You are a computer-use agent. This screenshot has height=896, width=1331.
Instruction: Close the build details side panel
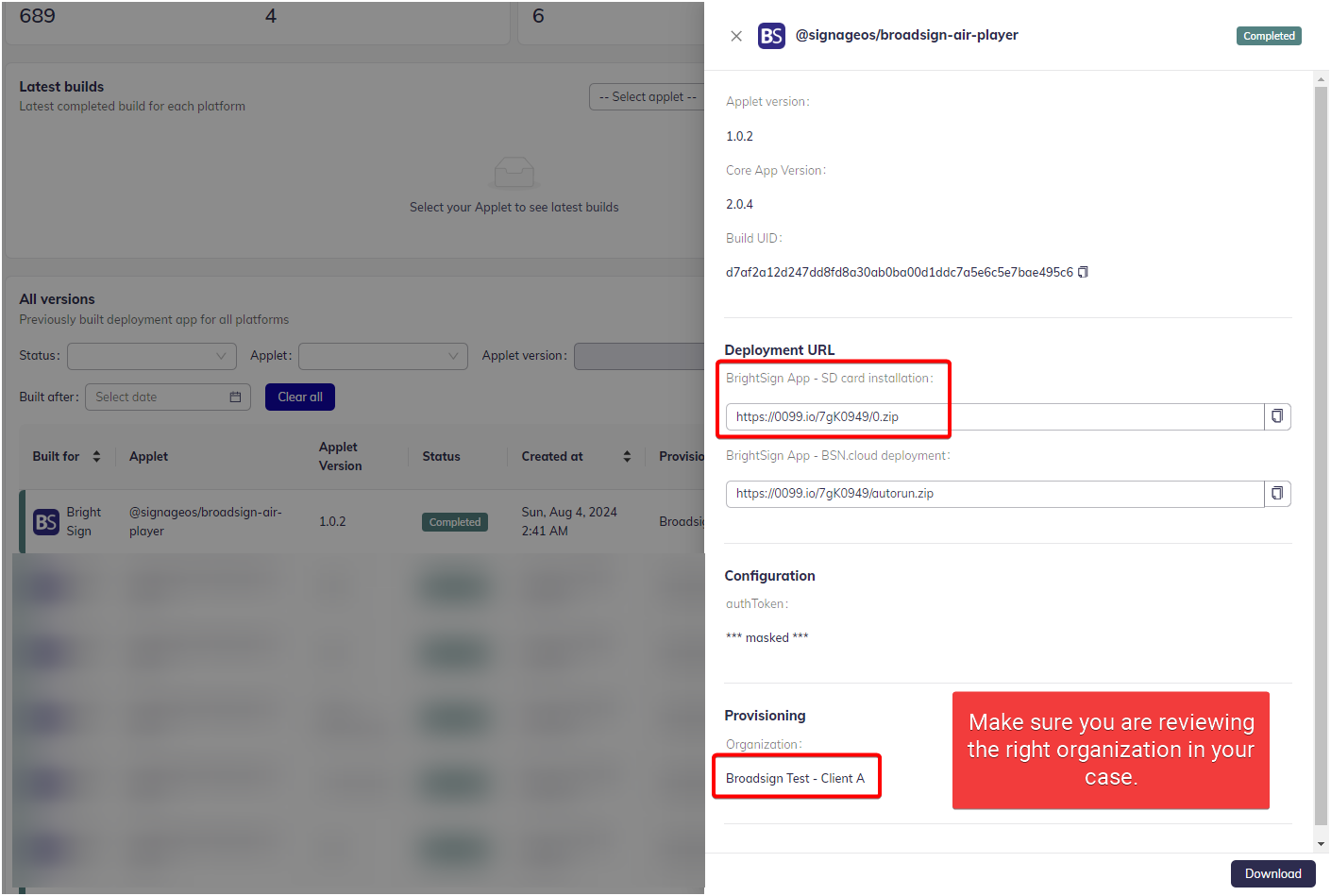click(x=736, y=36)
